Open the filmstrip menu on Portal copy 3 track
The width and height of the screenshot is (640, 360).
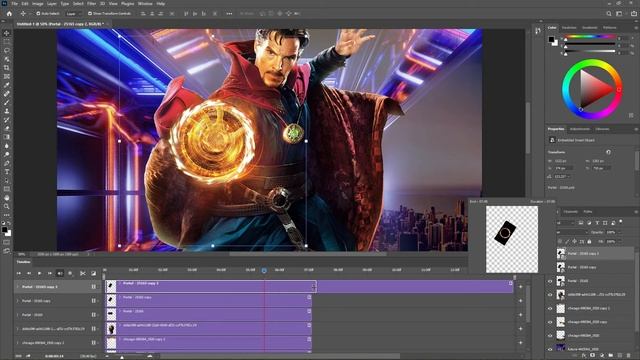click(95, 287)
